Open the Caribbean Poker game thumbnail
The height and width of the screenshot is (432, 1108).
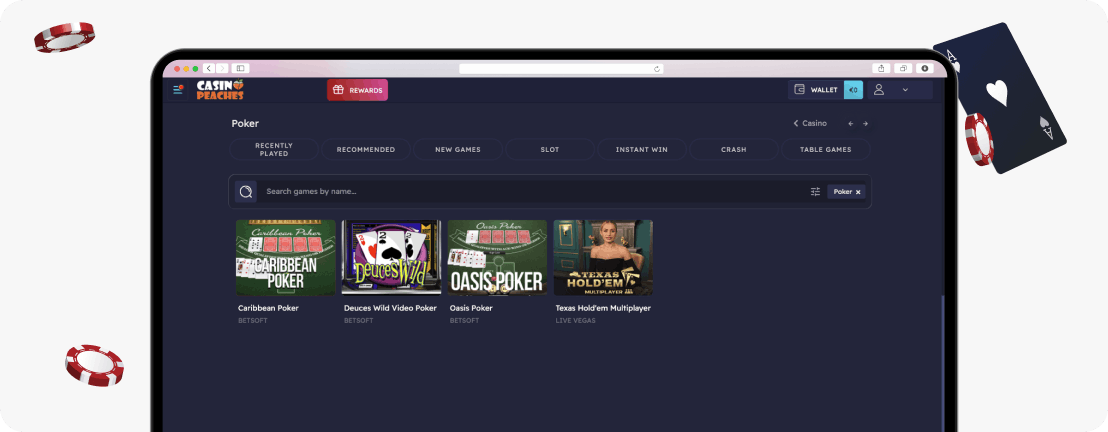coord(285,257)
